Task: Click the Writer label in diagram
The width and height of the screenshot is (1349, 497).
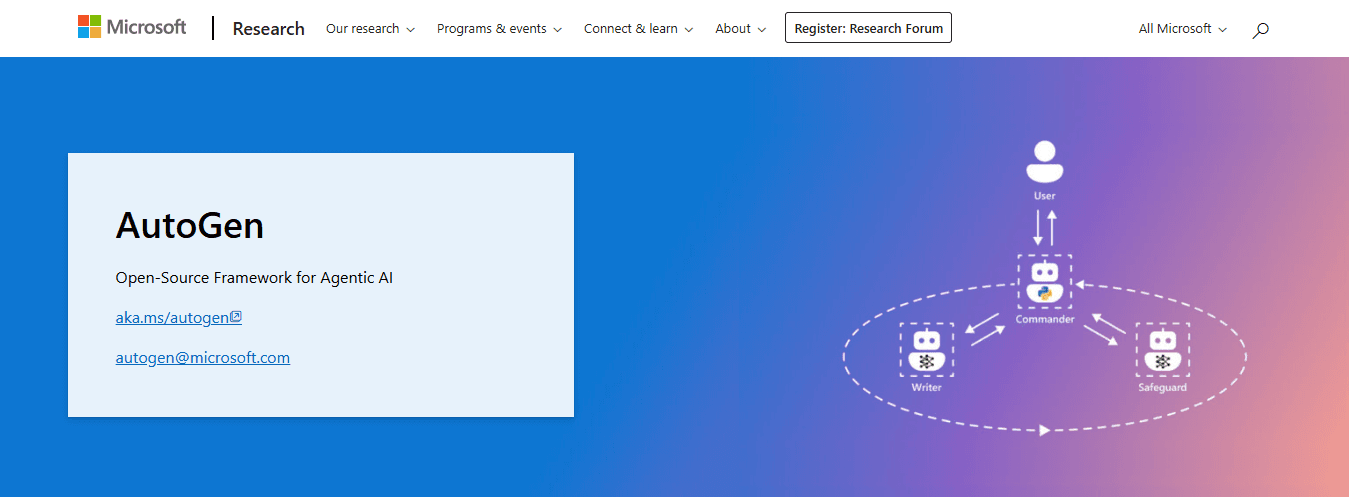Action: point(927,387)
